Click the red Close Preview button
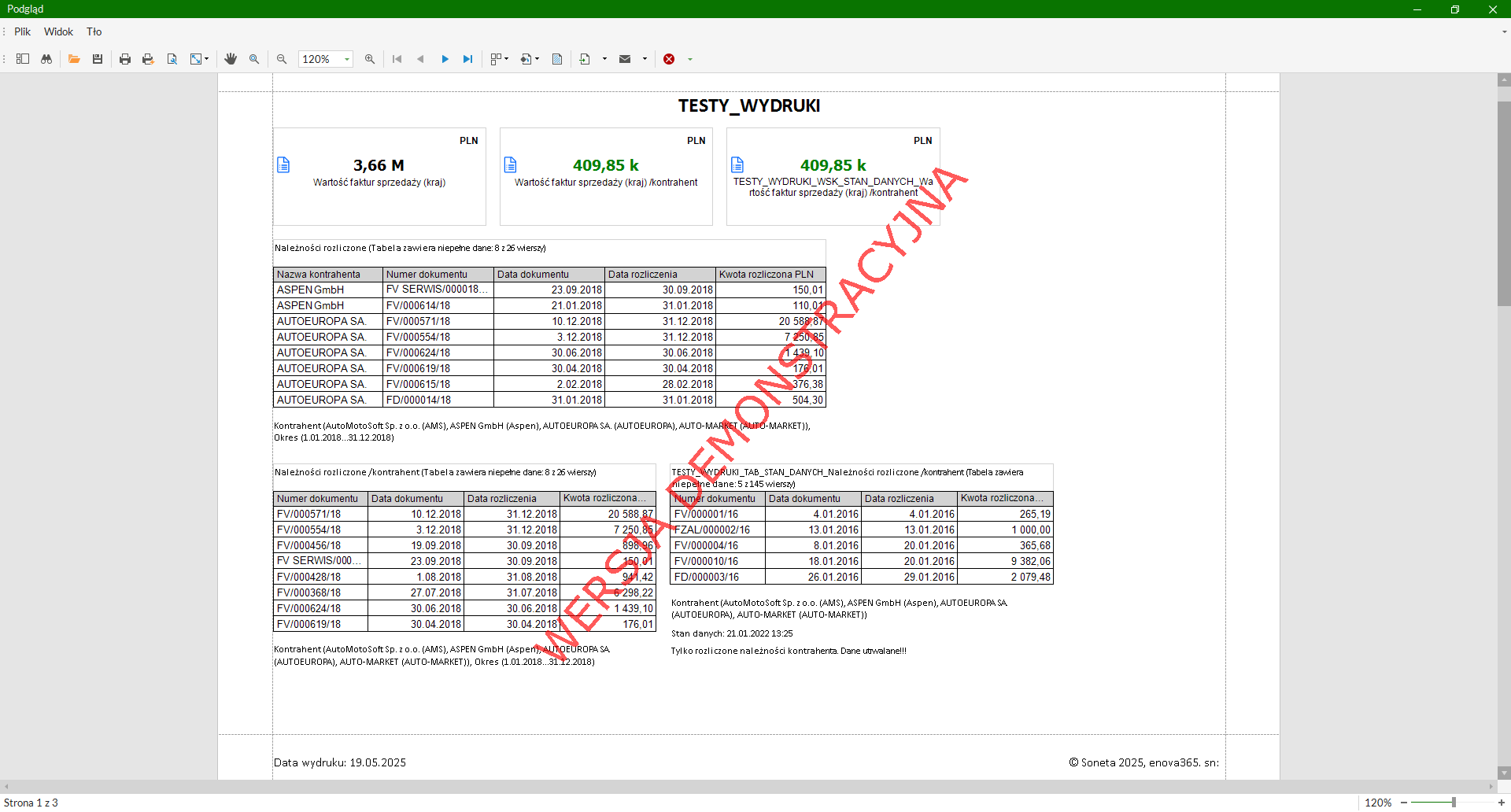Image resolution: width=1511 pixels, height=812 pixels. coord(669,59)
